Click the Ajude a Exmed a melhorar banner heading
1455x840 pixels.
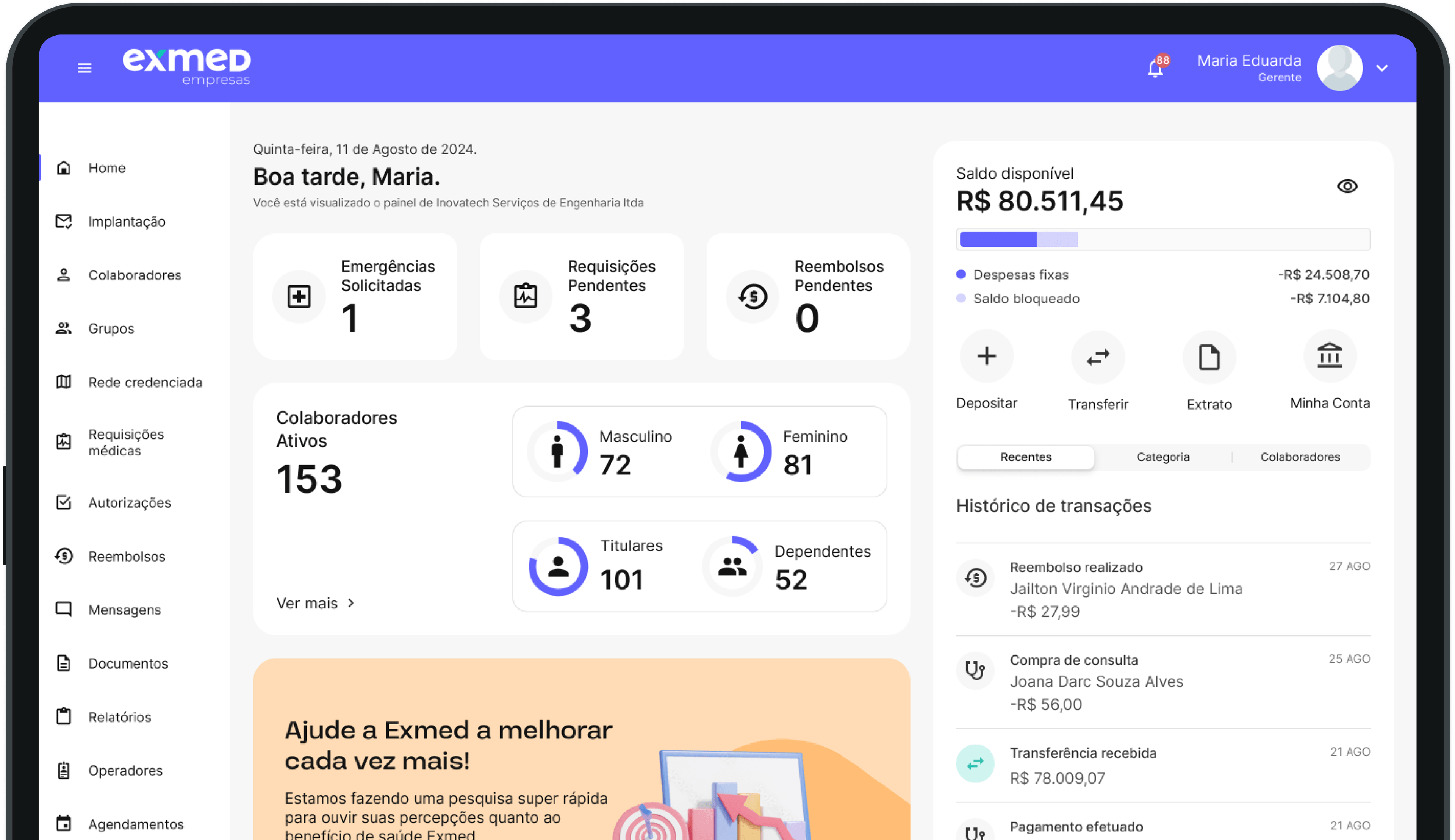coord(448,745)
